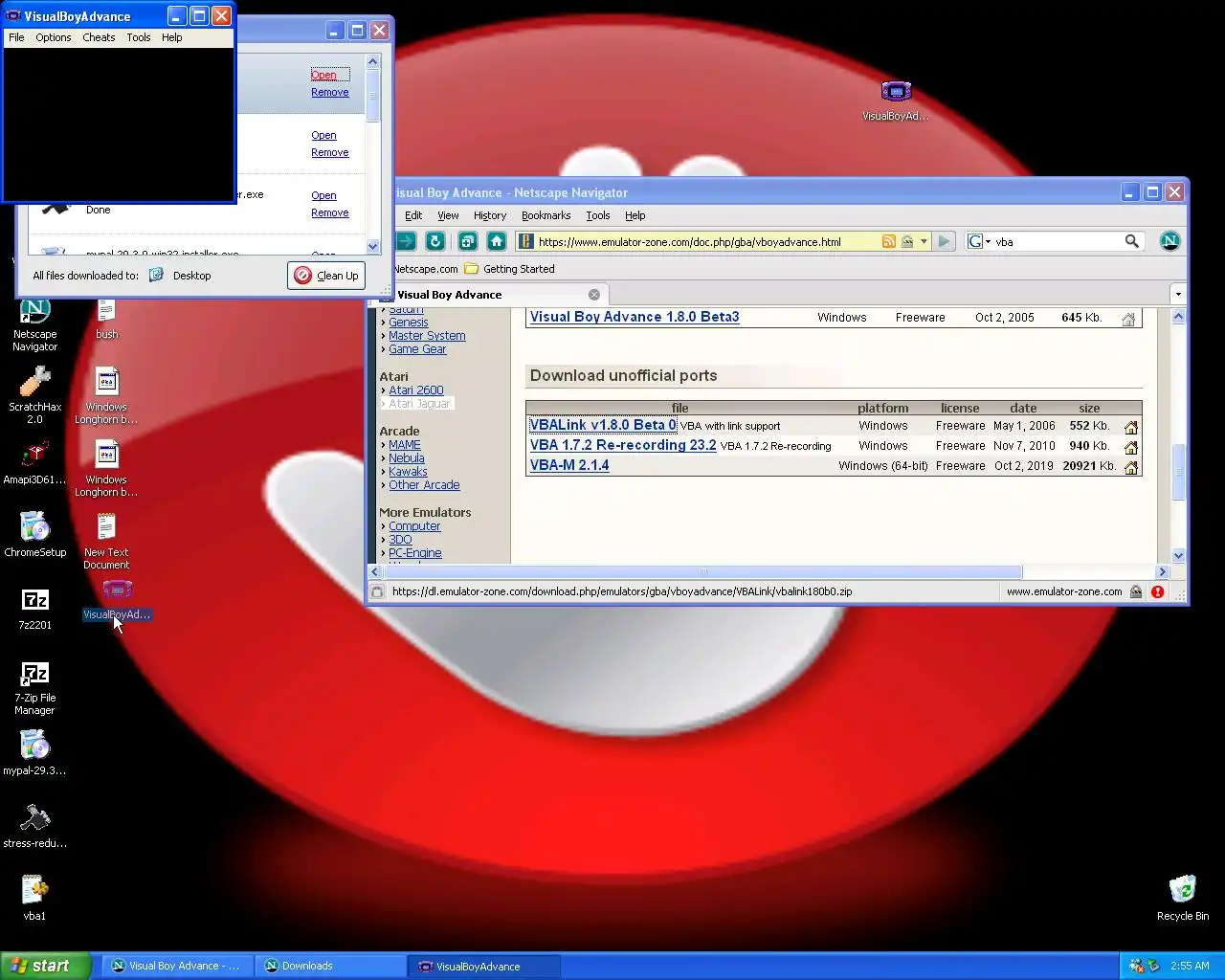The height and width of the screenshot is (980, 1225).
Task: Click the Desktop folder link in Downloads
Action: [x=181, y=276]
